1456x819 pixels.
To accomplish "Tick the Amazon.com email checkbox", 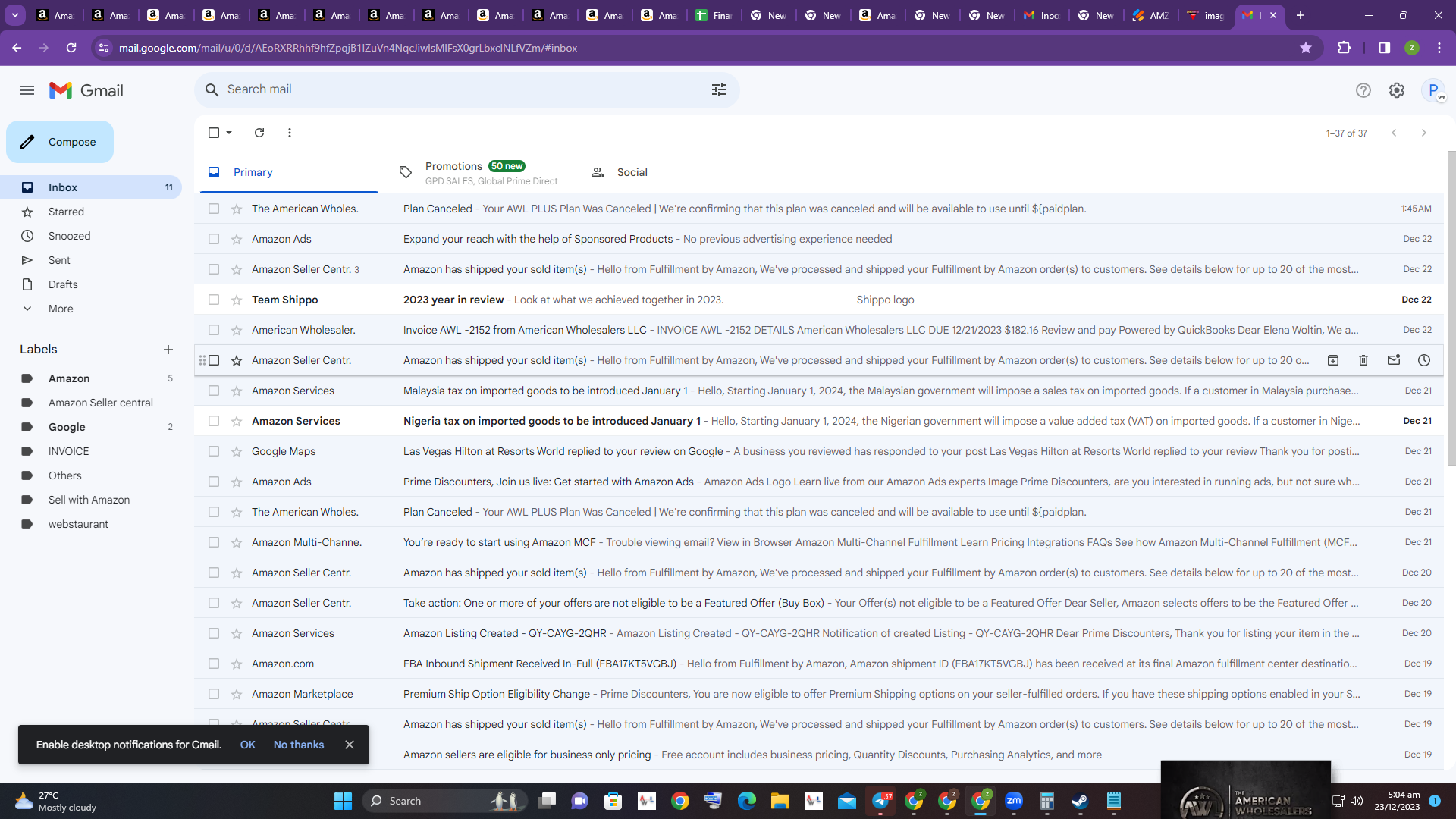I will (x=214, y=664).
